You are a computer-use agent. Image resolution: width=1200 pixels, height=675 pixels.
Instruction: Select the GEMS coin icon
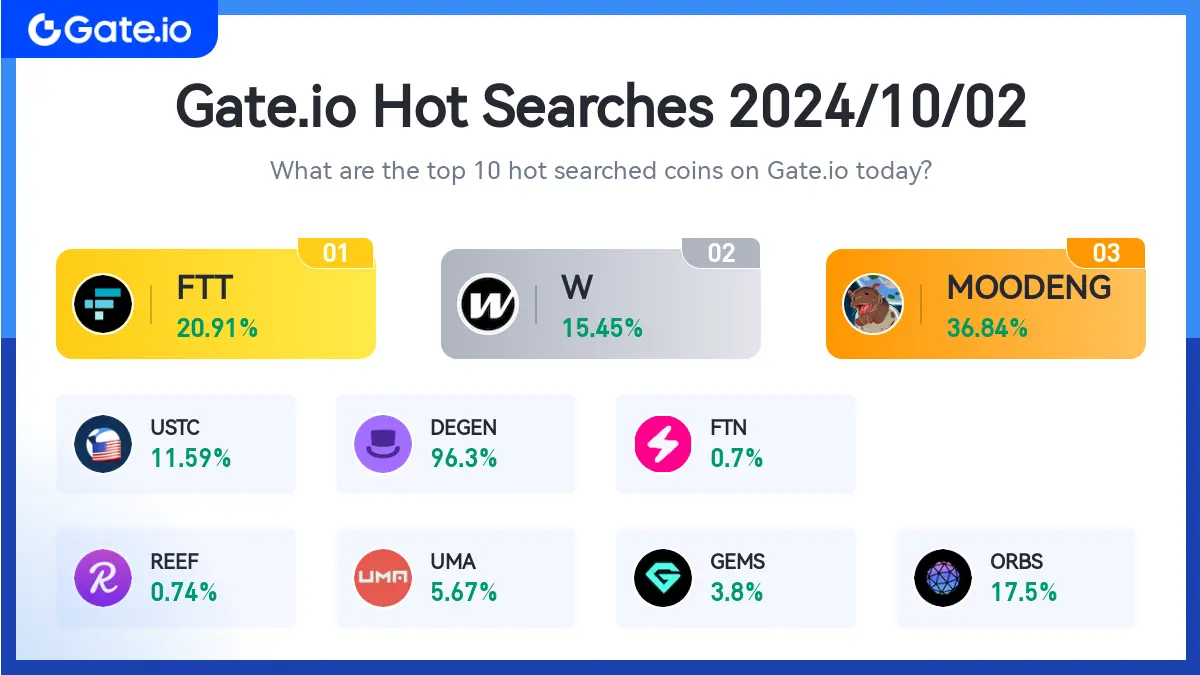pyautogui.click(x=663, y=578)
